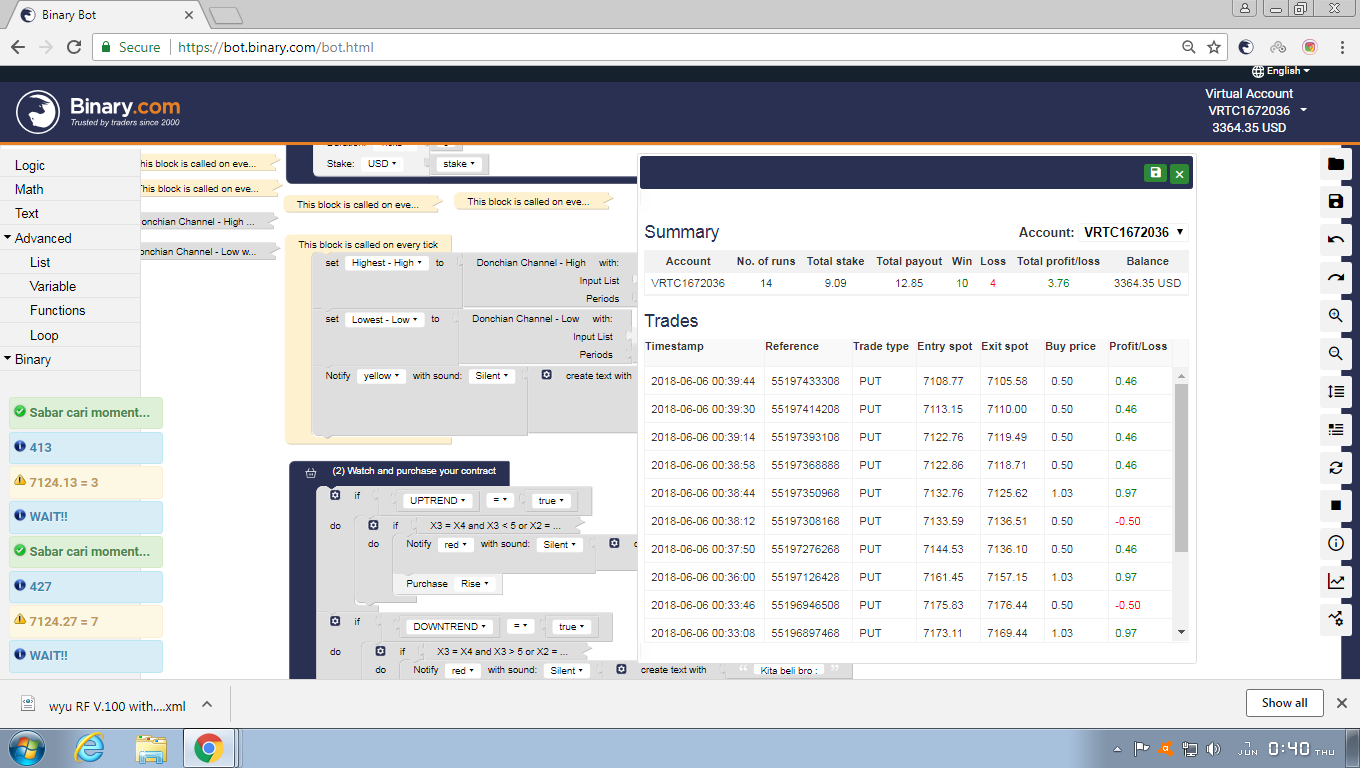Open the info icon in the right toolbar
The image size is (1360, 768).
[x=1335, y=544]
